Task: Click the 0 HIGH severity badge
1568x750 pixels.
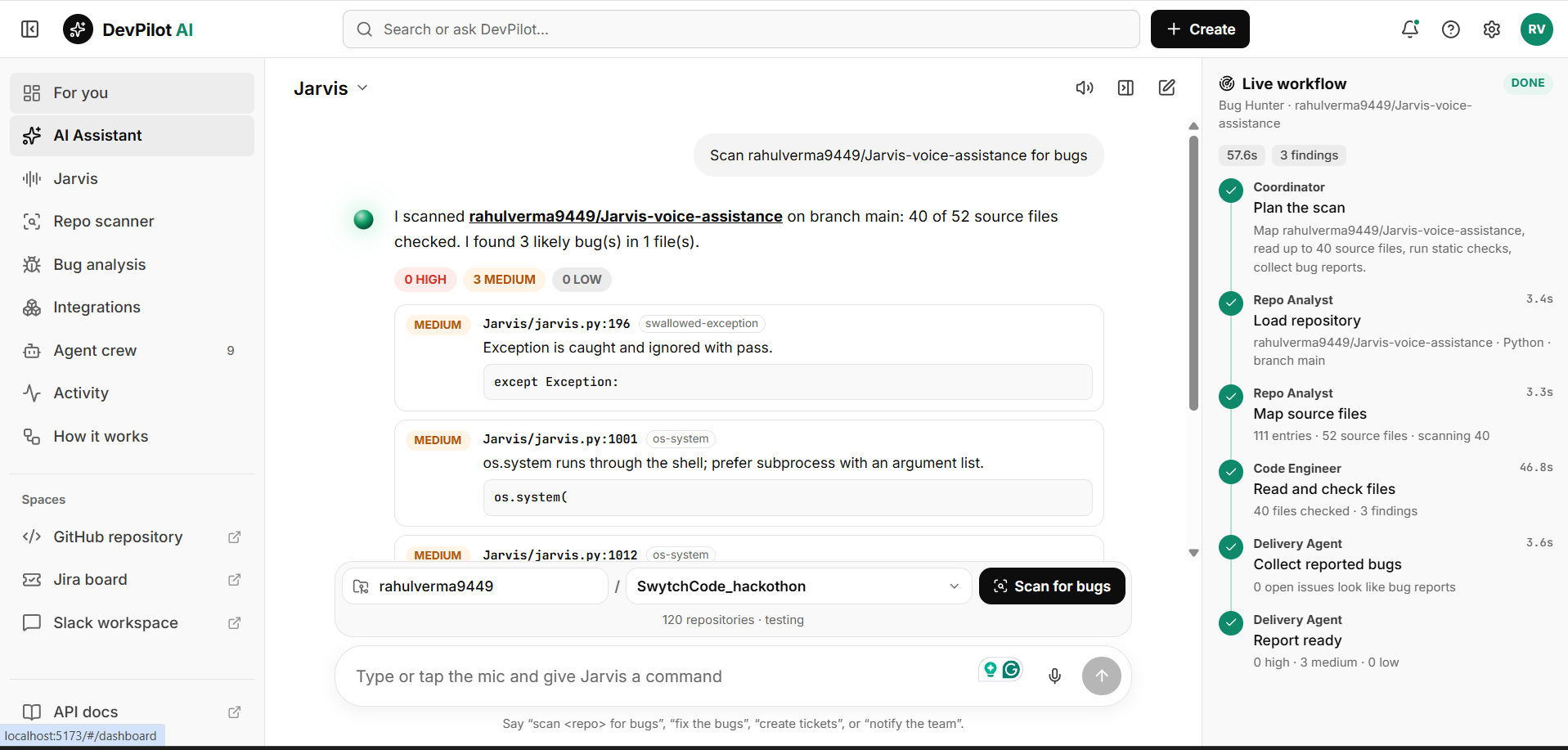Action: pyautogui.click(x=425, y=280)
